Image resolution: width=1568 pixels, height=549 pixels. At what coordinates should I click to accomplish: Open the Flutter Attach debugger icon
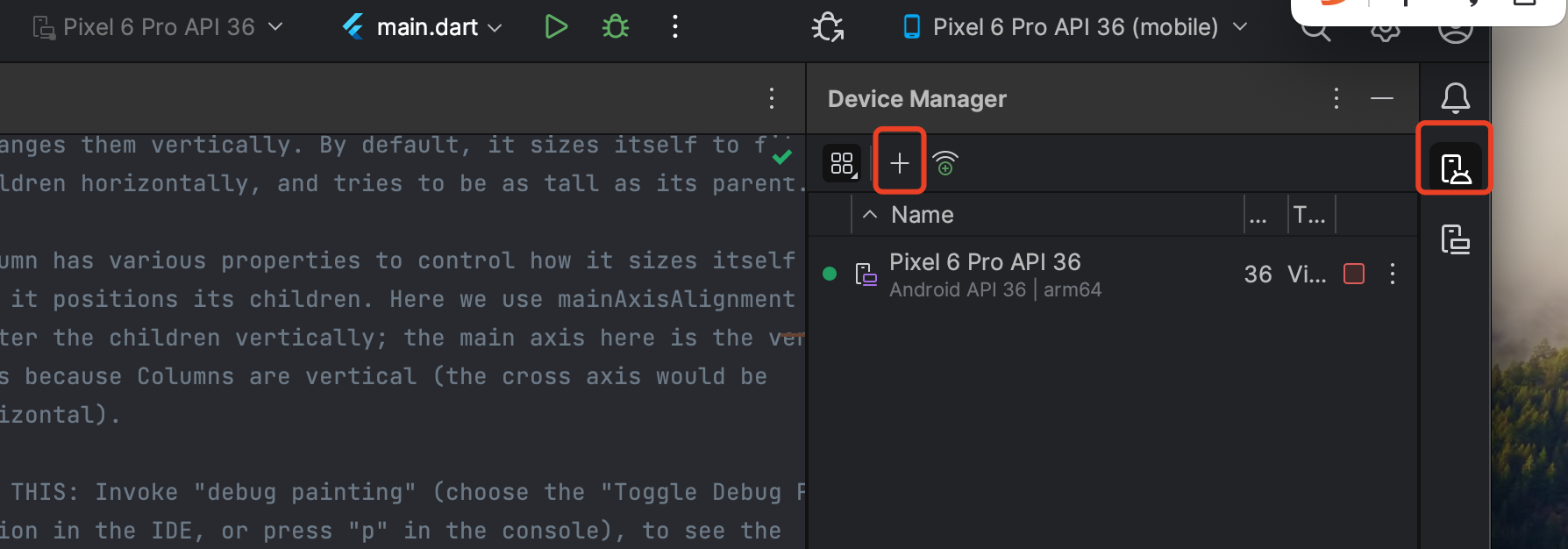pyautogui.click(x=828, y=27)
